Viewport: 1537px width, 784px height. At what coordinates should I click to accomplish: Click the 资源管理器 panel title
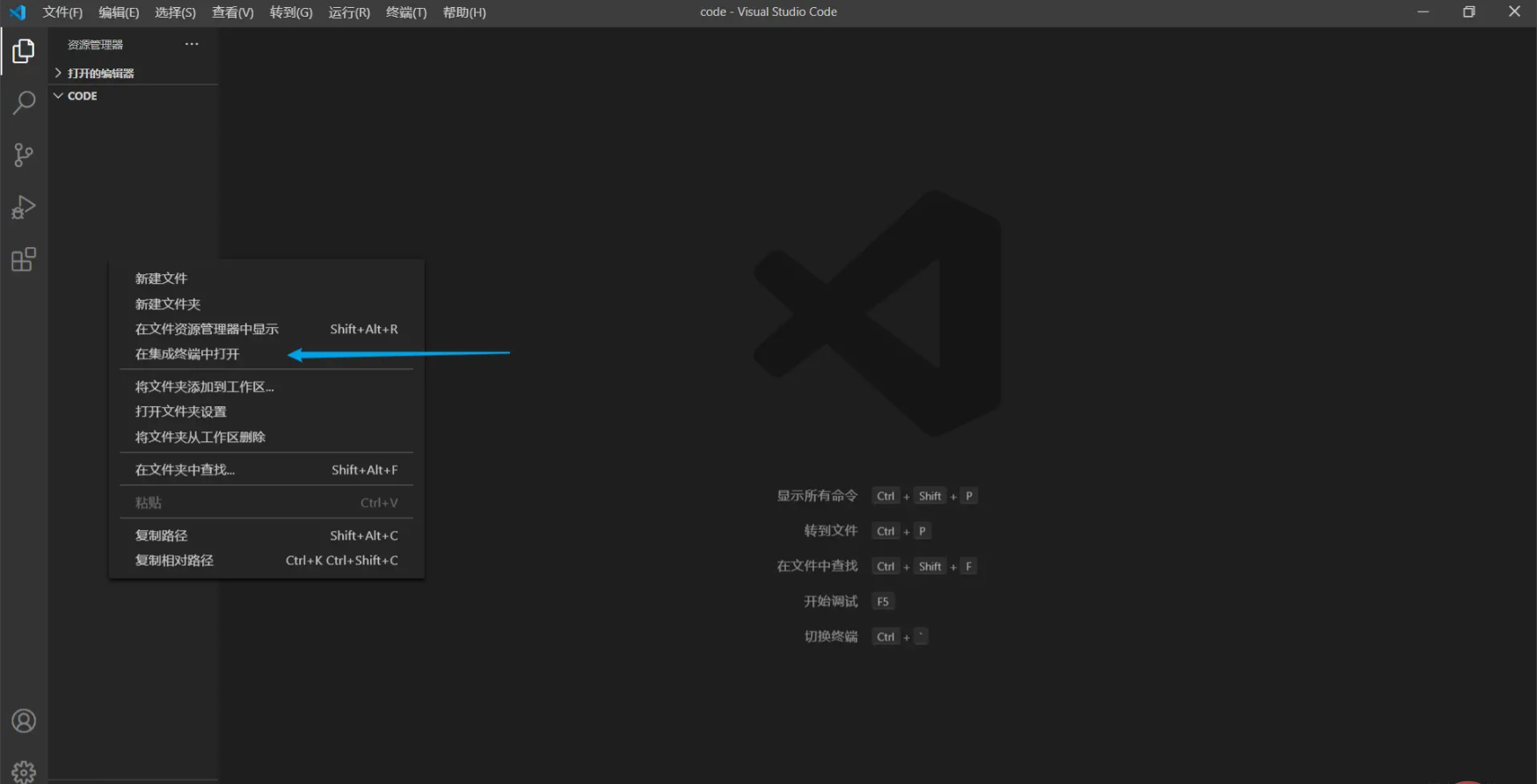[95, 45]
